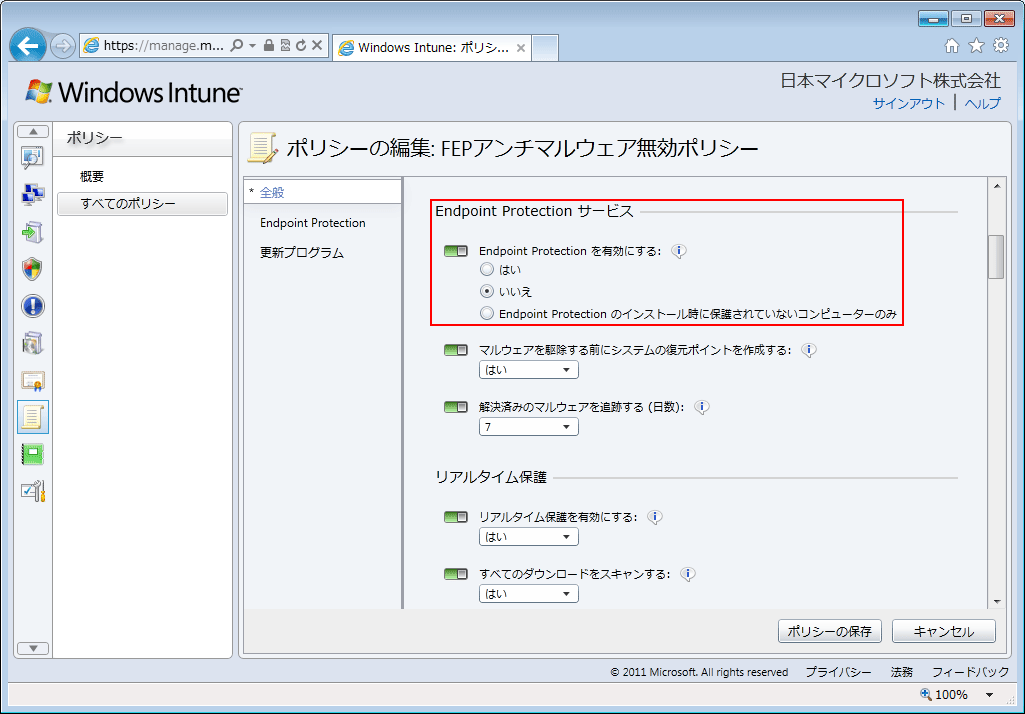Go back with browser back arrow
Image resolution: width=1025 pixels, height=714 pixels.
[28, 46]
